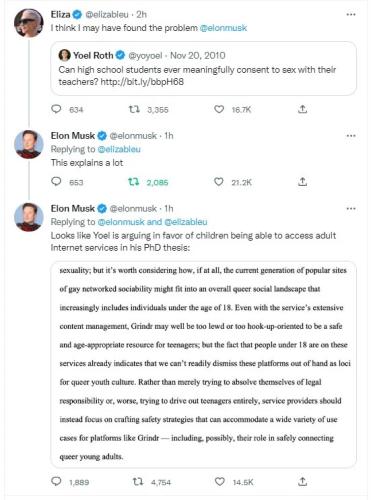Reply to the PhD thesis tweet
The width and height of the screenshot is (371, 500).
click(x=56, y=481)
